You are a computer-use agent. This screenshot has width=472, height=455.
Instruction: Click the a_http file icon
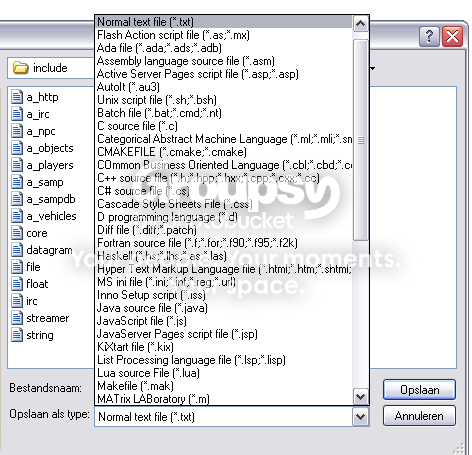click(17, 97)
